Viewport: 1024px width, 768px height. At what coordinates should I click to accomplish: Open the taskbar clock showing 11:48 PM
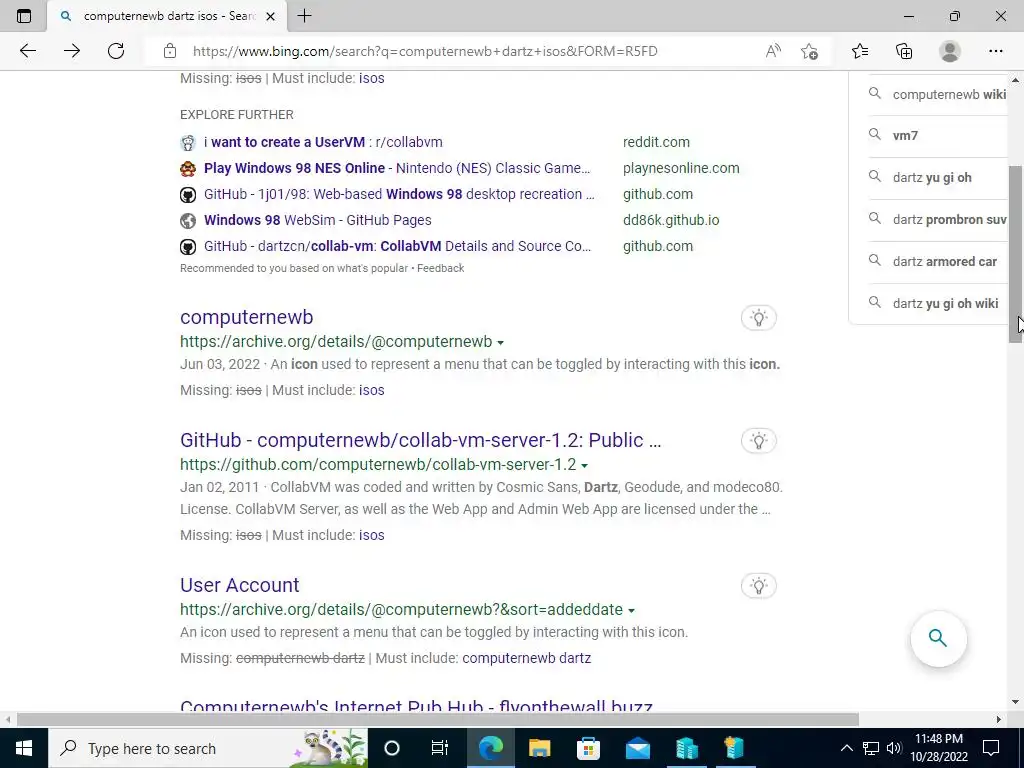(x=939, y=748)
